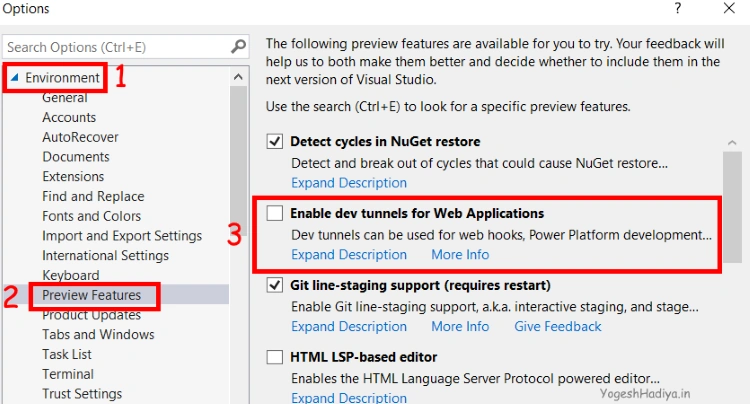Select the Keyboard options page
This screenshot has height=404, width=750.
(71, 275)
